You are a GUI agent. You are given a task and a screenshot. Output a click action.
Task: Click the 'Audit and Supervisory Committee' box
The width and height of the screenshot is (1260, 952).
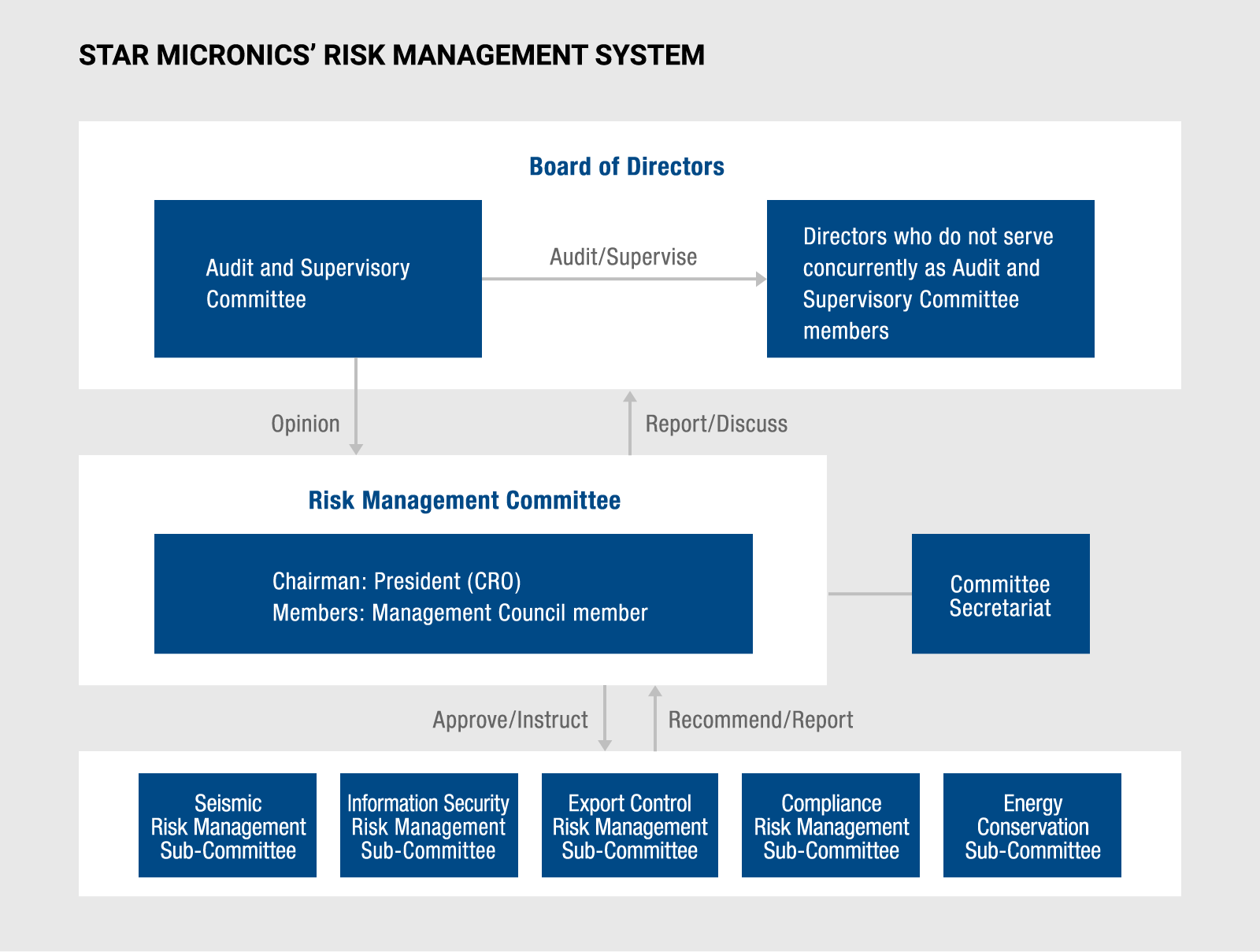pos(318,279)
